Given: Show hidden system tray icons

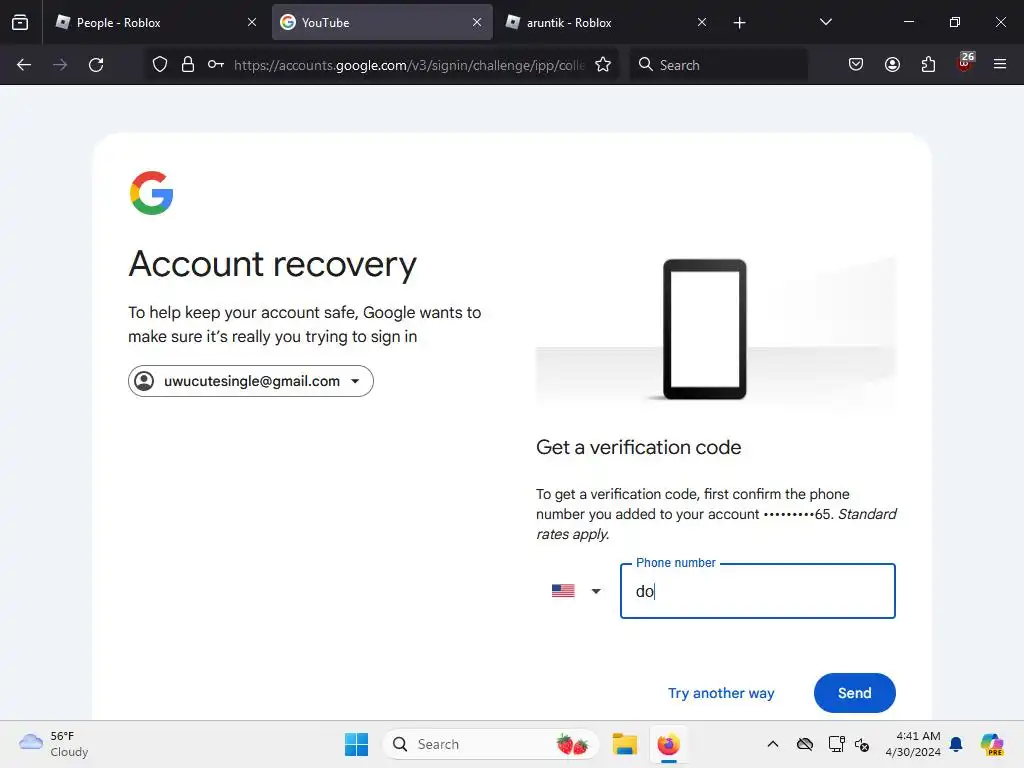Looking at the screenshot, I should tap(773, 744).
